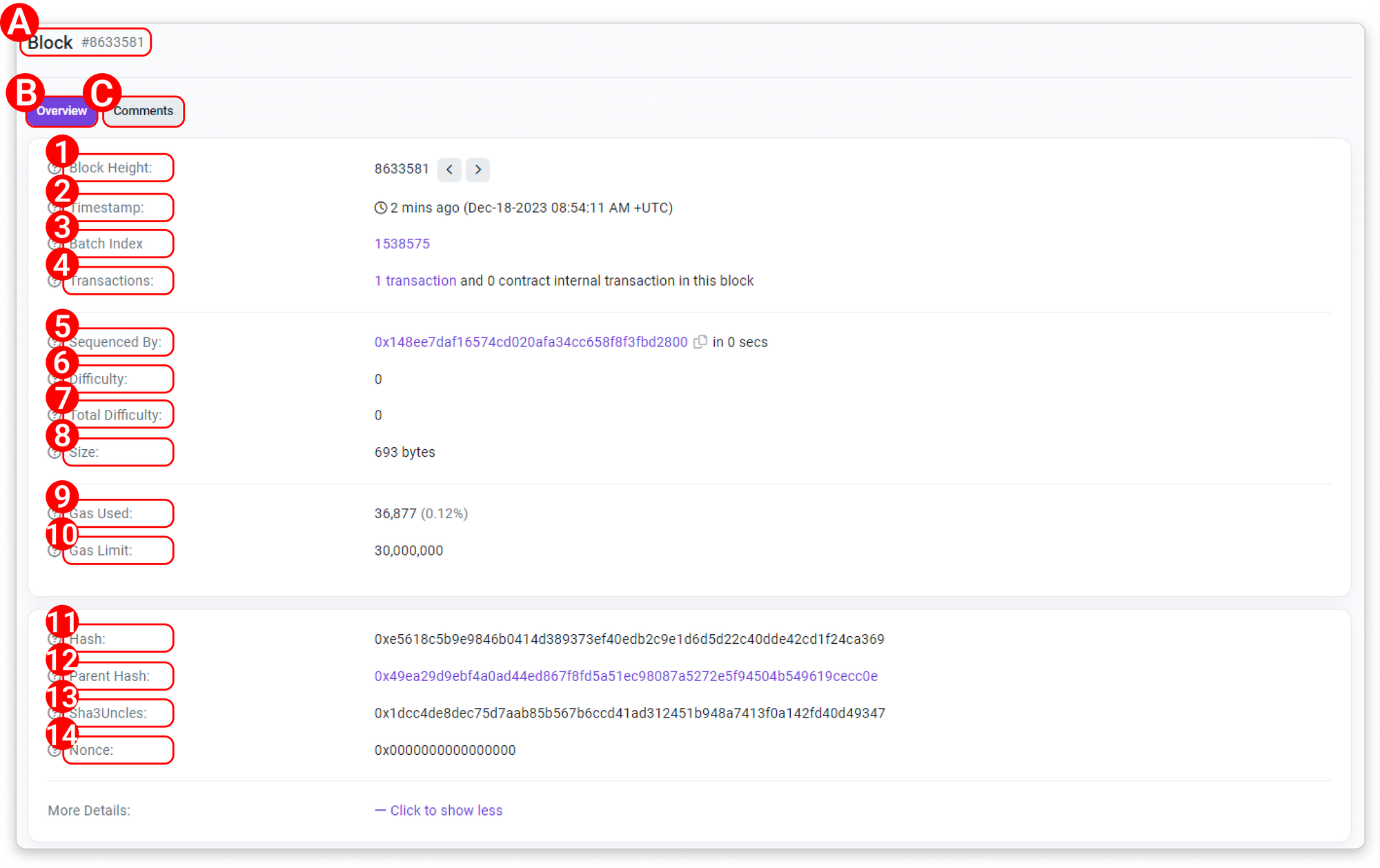Copy the Sequenced By address
The image size is (1380, 868).
click(700, 342)
